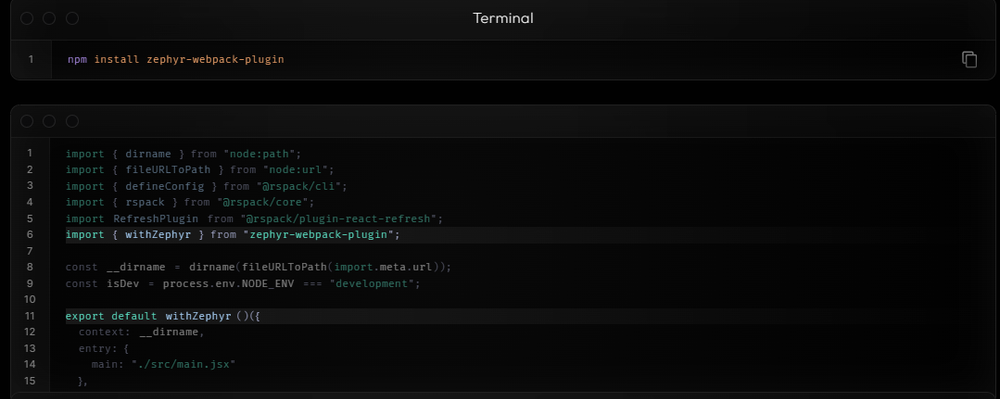Click highlighted line 6 withZephyr import
The image size is (1000, 399).
pos(233,235)
